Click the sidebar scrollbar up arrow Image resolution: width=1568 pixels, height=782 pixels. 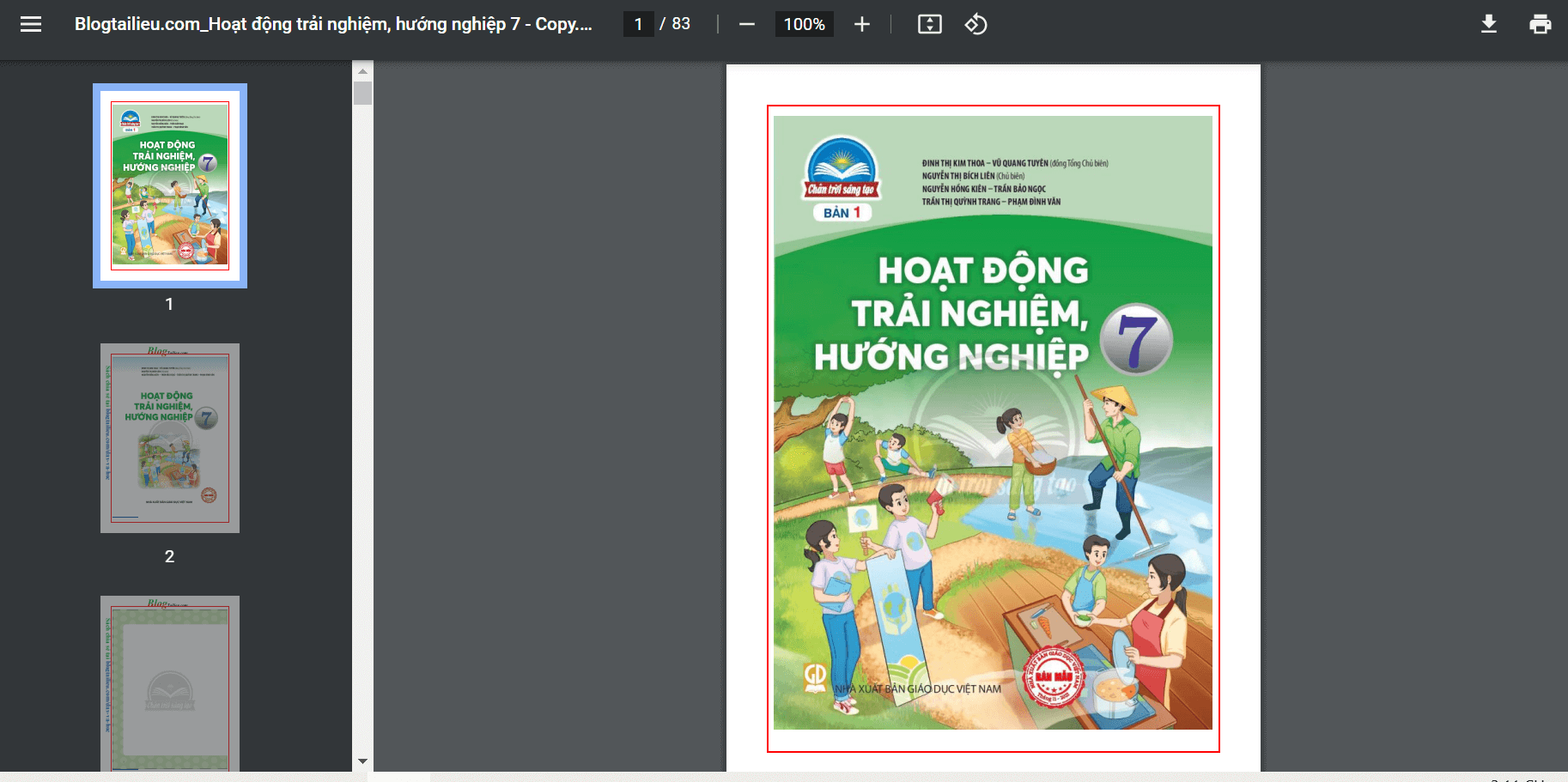pyautogui.click(x=362, y=71)
